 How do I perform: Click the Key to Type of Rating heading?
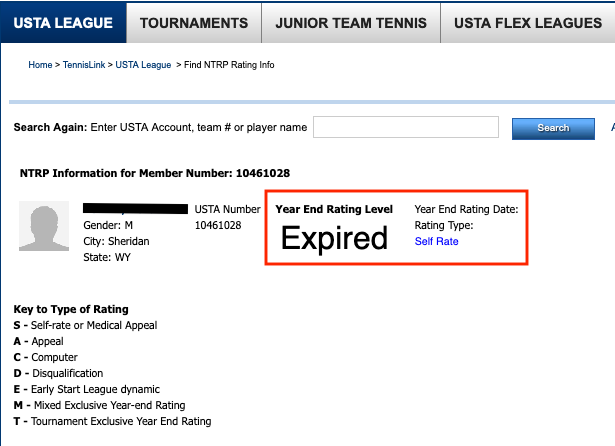[71, 309]
